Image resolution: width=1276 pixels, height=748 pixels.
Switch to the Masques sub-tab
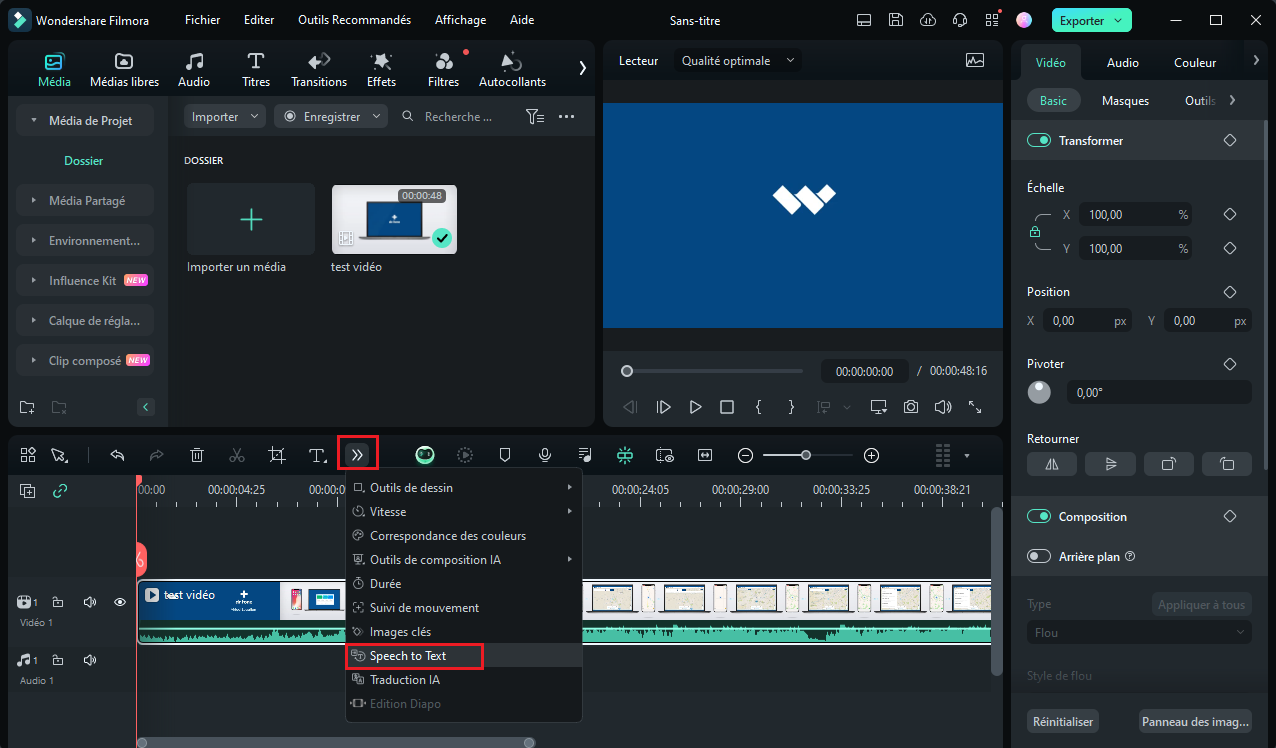(1125, 101)
